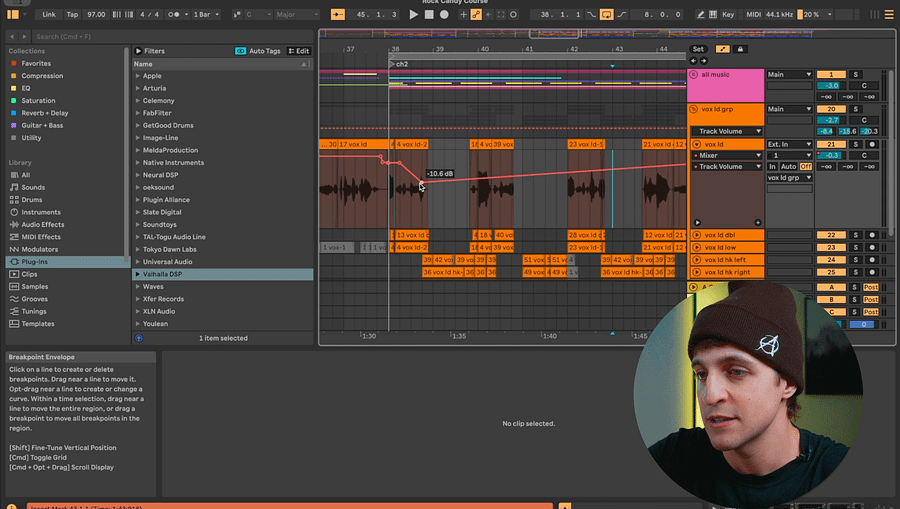The height and width of the screenshot is (509, 900).
Task: Open Drums in the Library
Action: pyautogui.click(x=32, y=200)
